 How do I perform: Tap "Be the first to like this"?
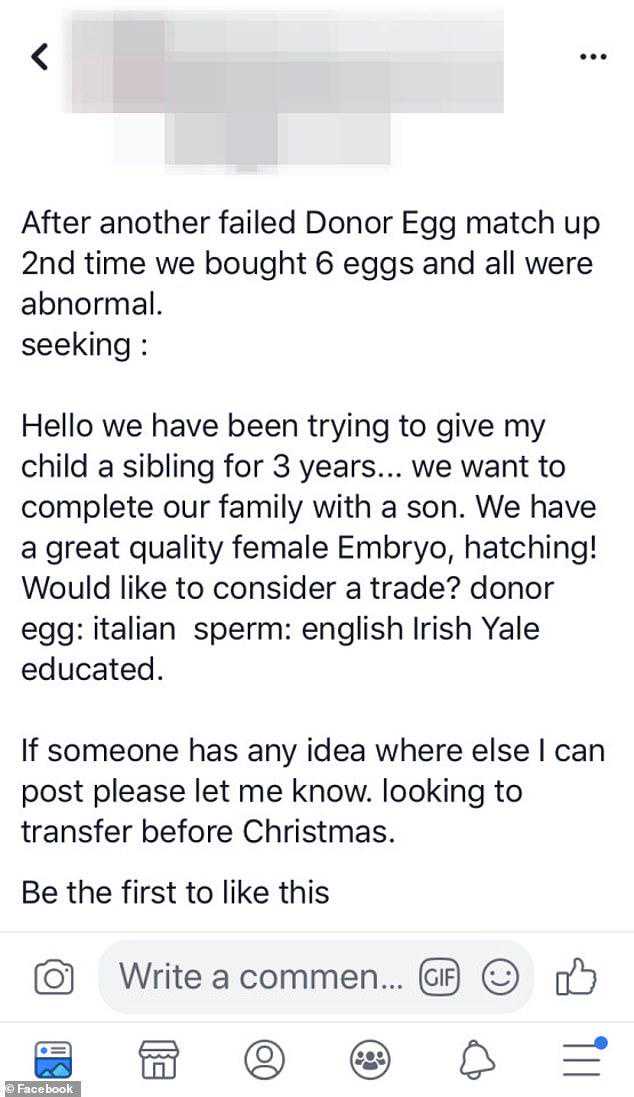tap(175, 892)
